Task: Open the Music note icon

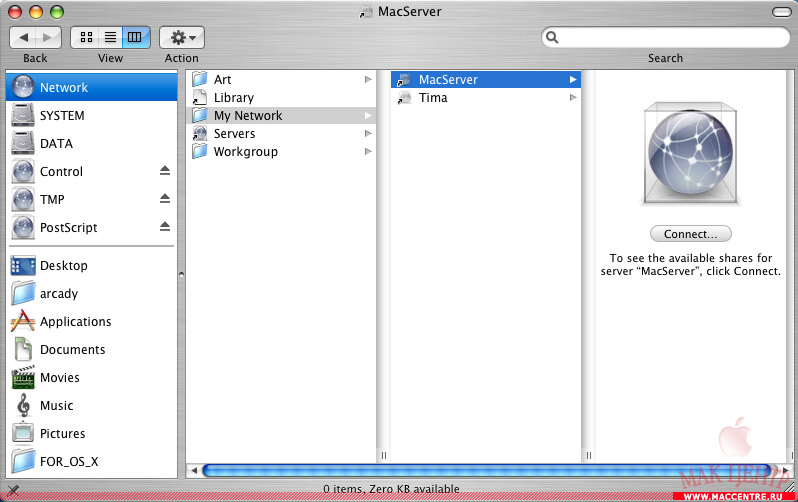Action: 23,405
